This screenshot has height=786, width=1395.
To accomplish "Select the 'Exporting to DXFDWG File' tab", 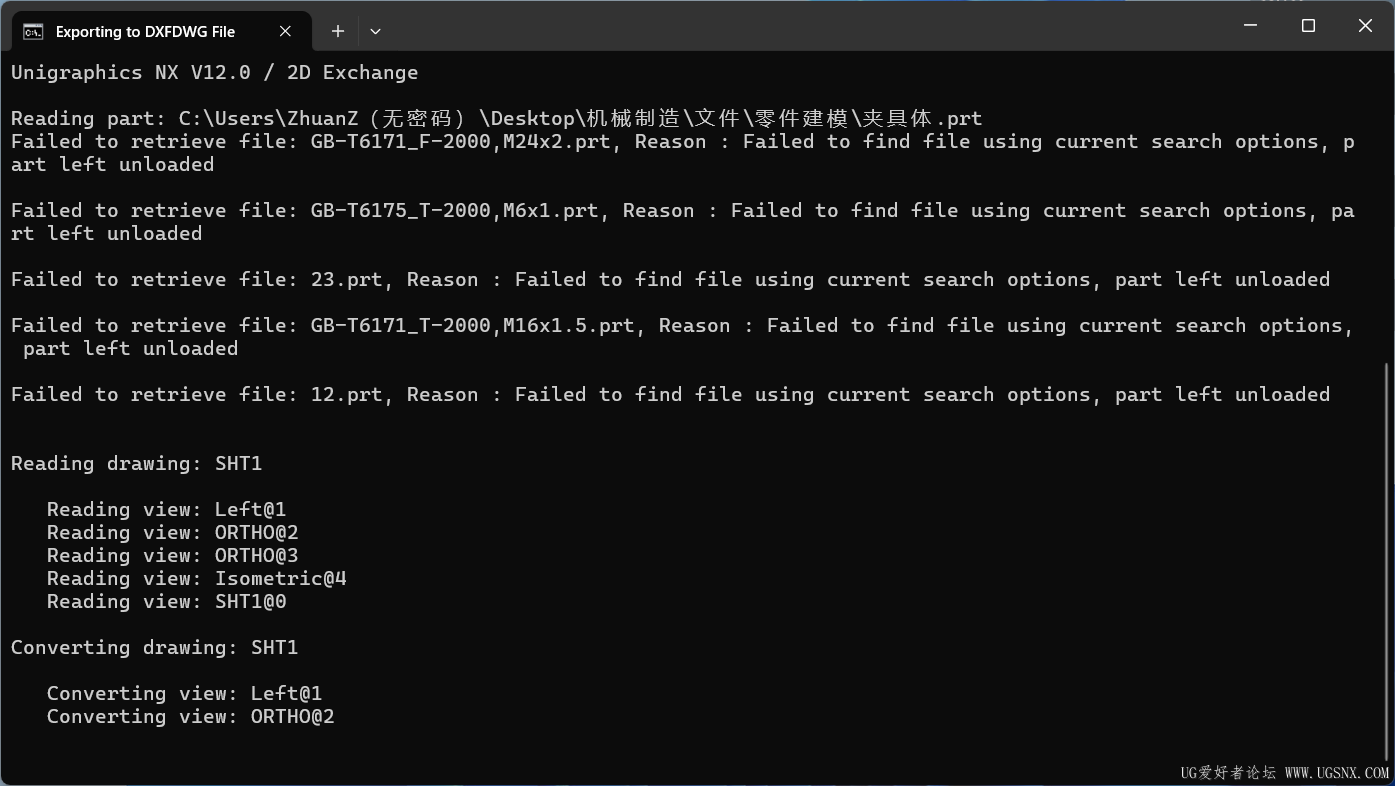I will pos(145,32).
